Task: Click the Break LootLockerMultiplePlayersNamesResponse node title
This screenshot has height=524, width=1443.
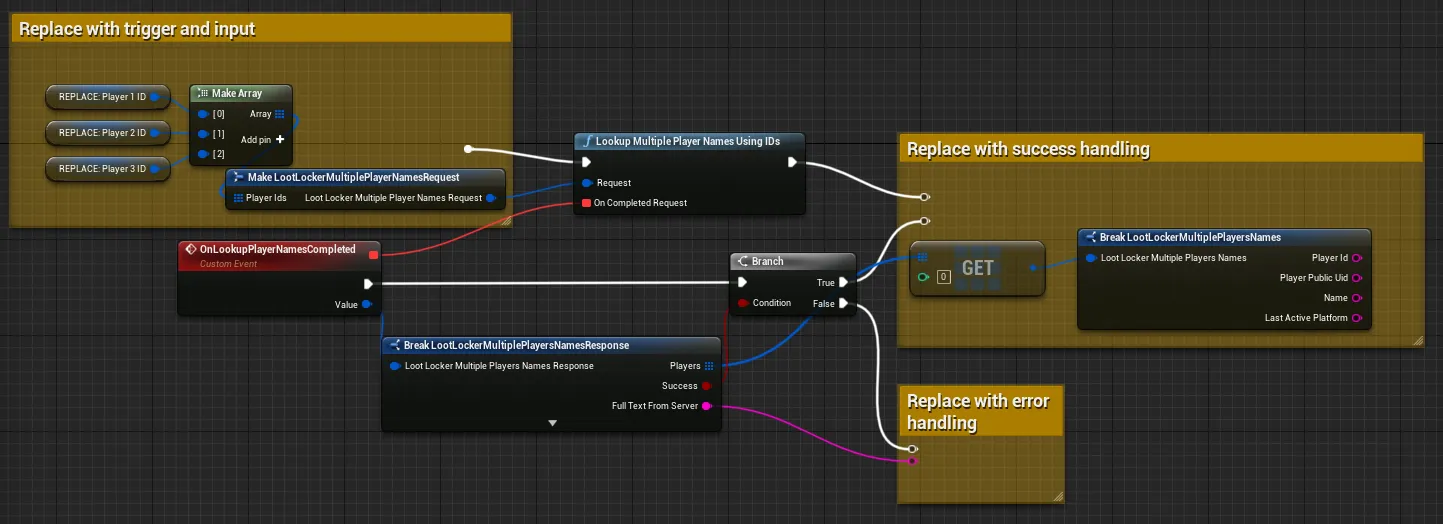Action: (x=516, y=345)
